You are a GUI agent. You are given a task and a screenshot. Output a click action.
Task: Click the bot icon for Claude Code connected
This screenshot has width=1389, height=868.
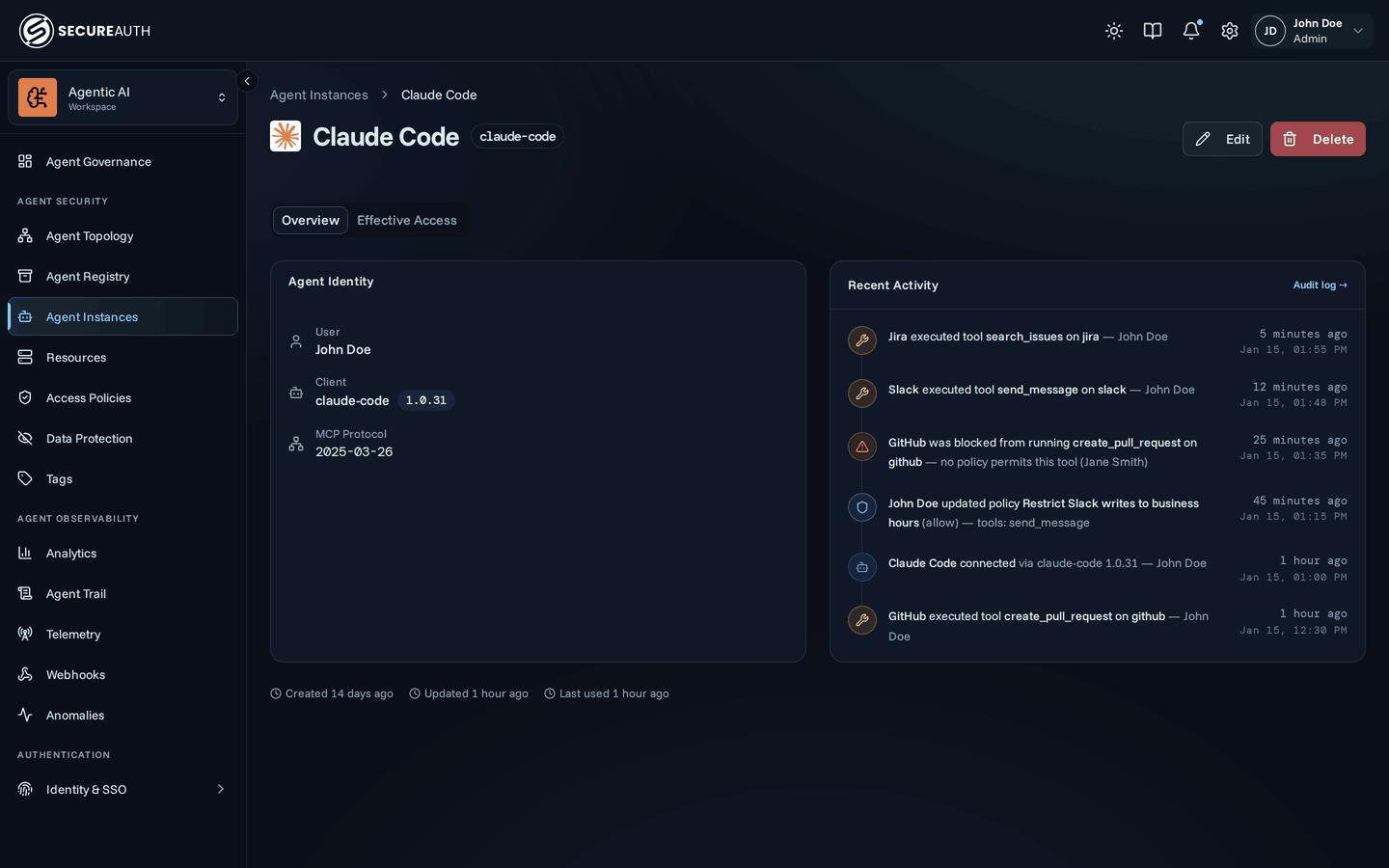(862, 567)
